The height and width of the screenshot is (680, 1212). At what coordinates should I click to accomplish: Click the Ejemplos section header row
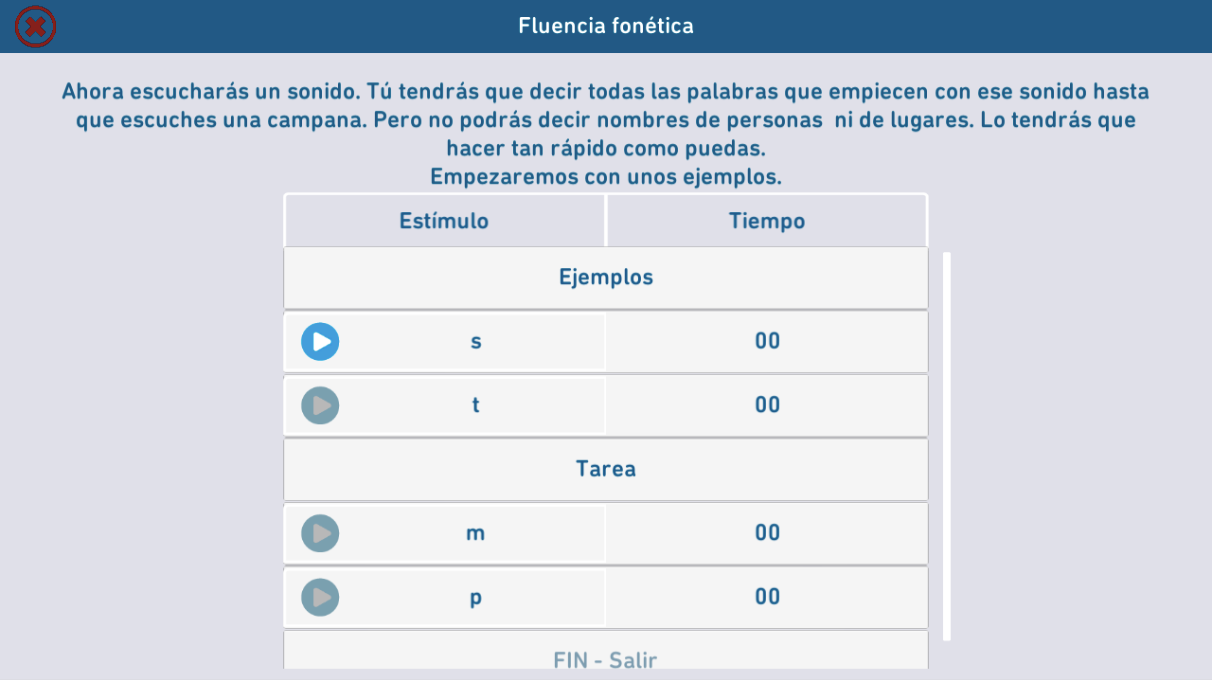(606, 278)
